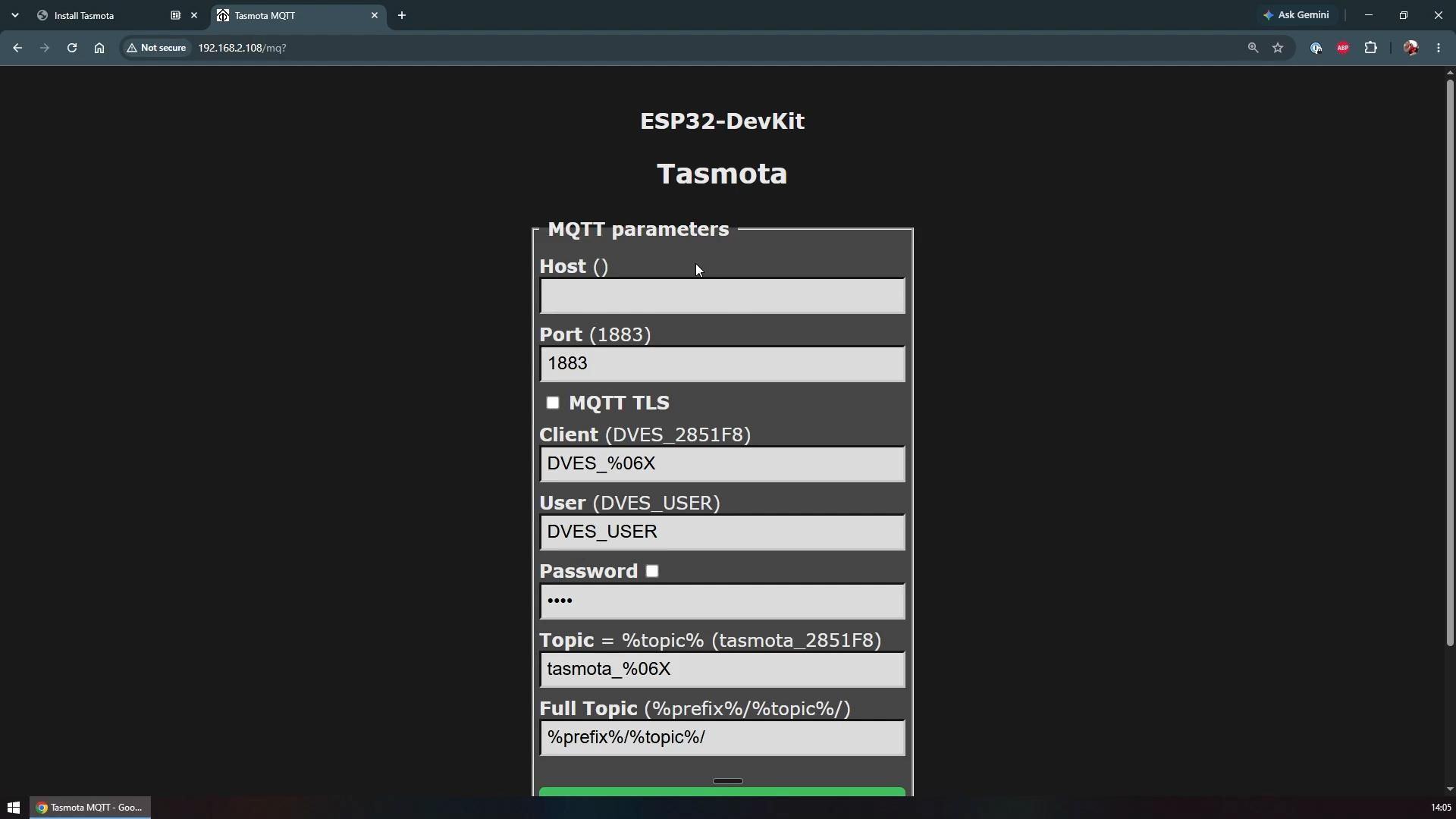Click the Password label text
Screen dimensions: 1456x819
click(x=588, y=571)
